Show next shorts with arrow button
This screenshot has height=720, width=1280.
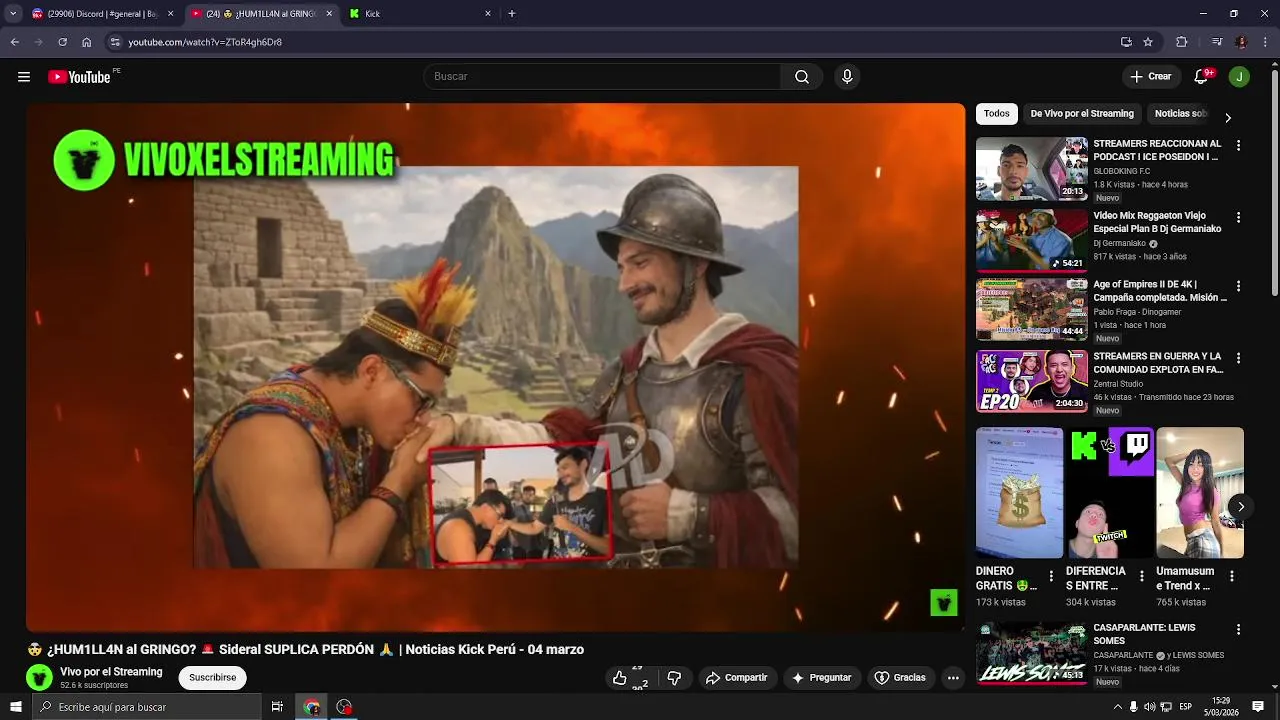1240,507
